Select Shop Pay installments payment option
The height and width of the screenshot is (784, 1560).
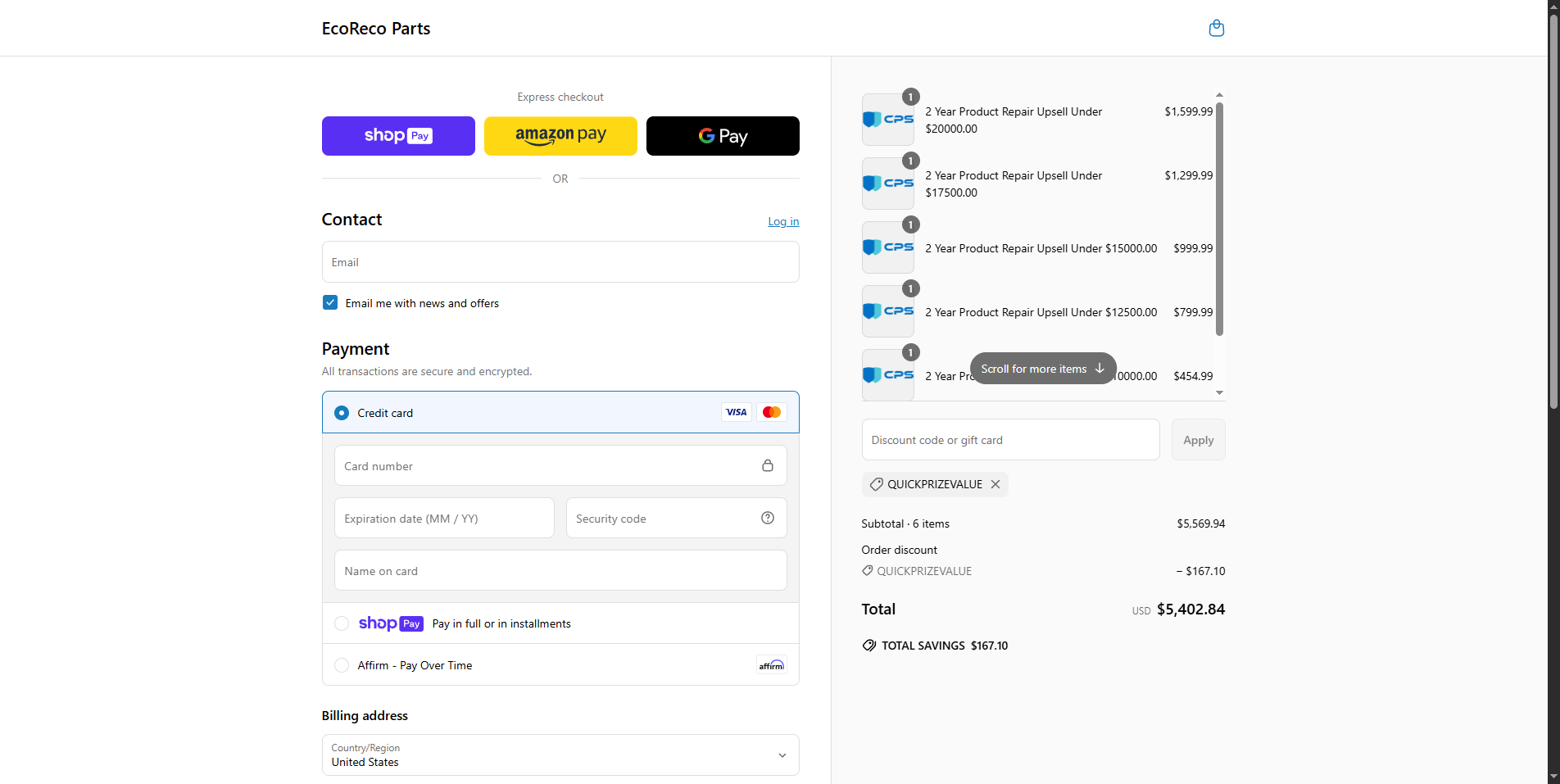[x=342, y=623]
